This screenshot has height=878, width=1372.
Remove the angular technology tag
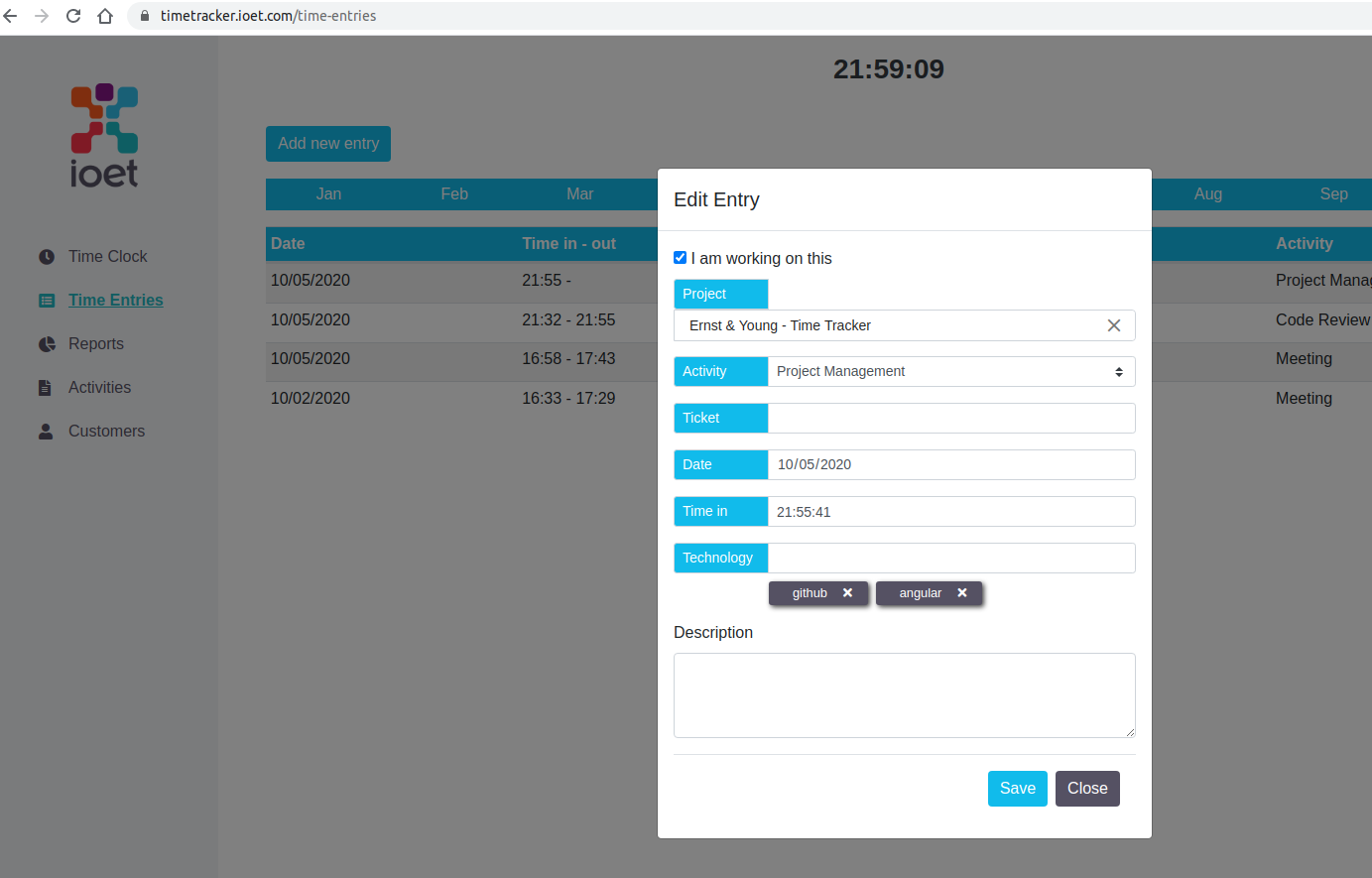point(961,593)
